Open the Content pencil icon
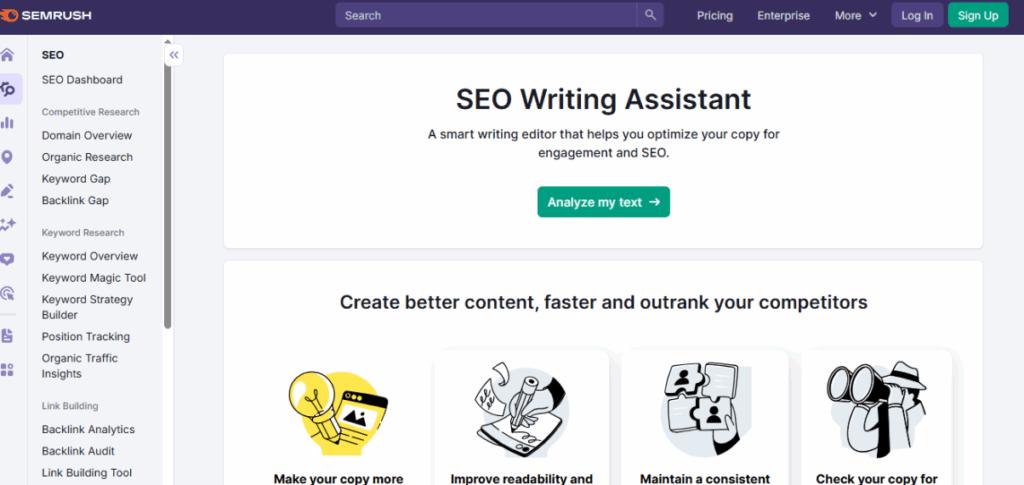 click(x=7, y=191)
